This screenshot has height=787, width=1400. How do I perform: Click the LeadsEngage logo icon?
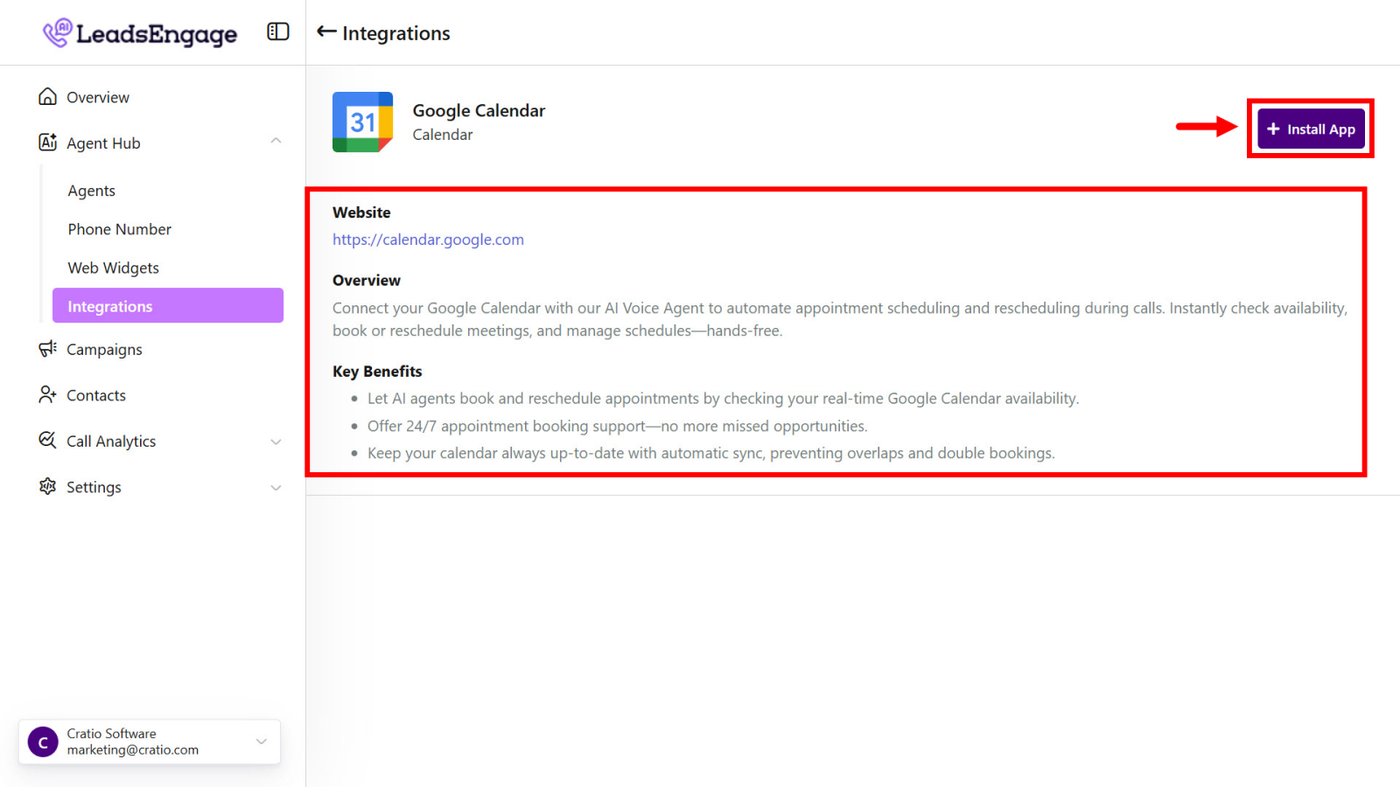coord(58,33)
